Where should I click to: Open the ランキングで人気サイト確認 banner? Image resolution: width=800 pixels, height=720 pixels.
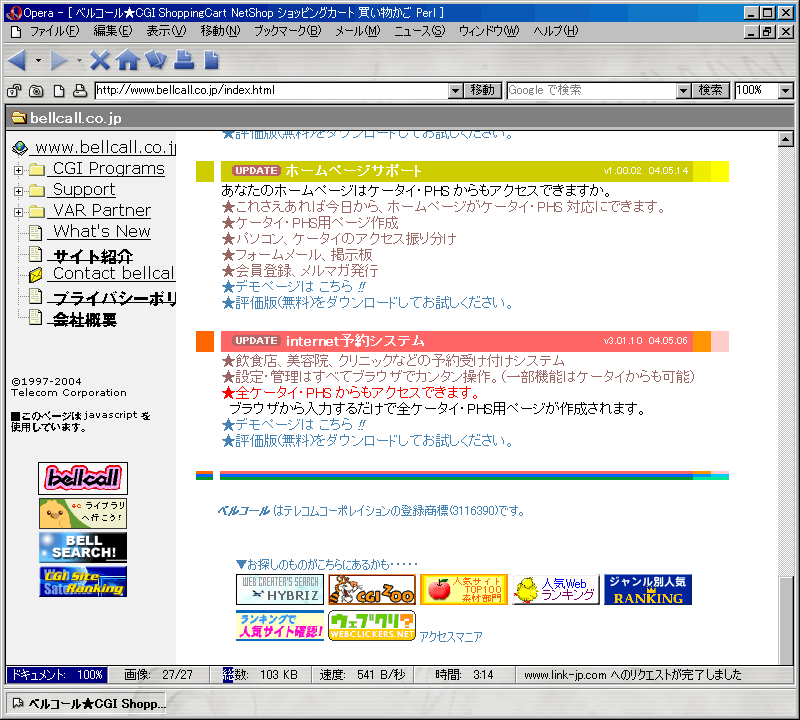pyautogui.click(x=280, y=626)
